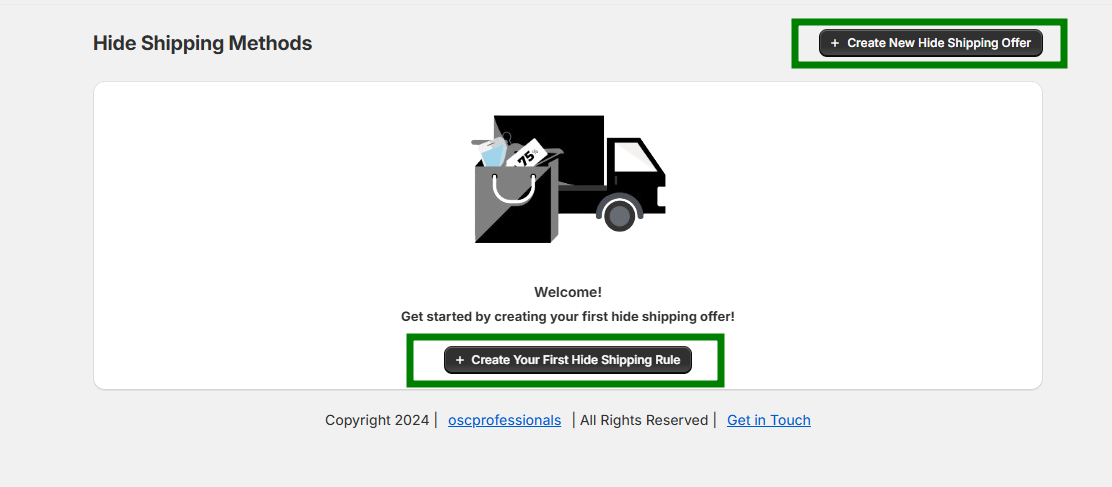Screen dimensions: 1112x487
Task: Click the Copyright 2024 footer text
Action: 377,420
